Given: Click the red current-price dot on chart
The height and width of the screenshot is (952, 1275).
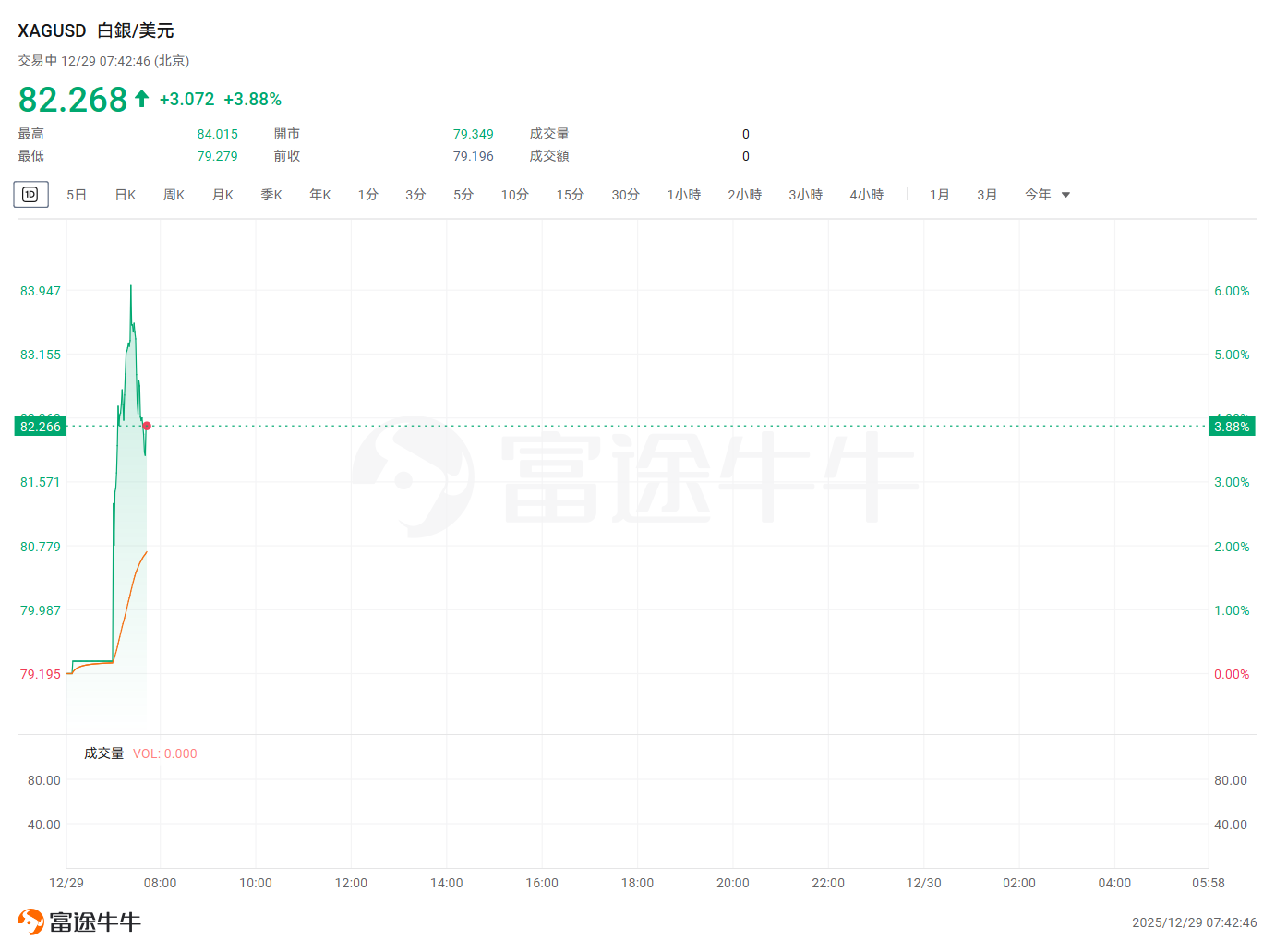Looking at the screenshot, I should click(147, 426).
